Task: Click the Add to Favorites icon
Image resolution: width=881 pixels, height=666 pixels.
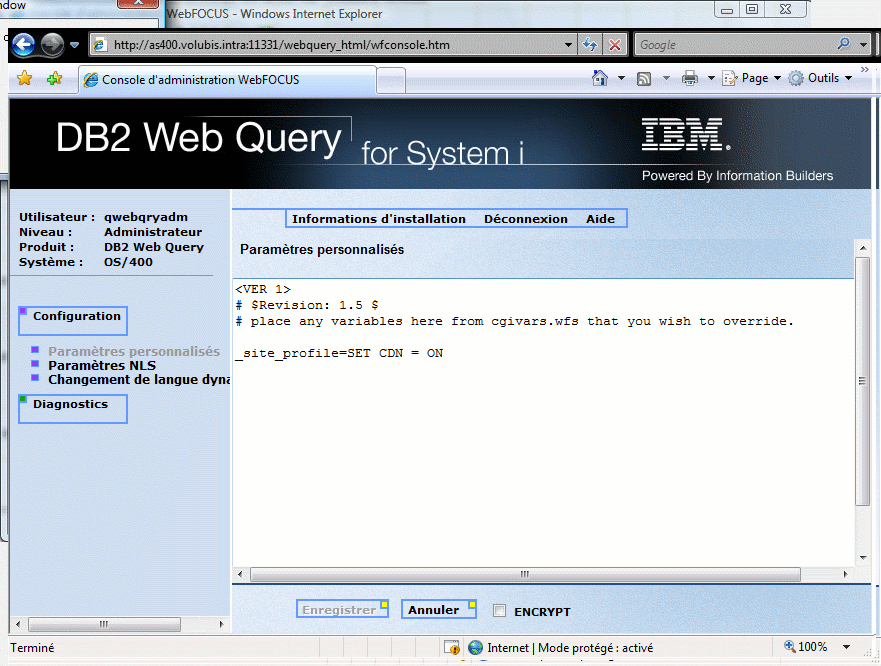Action: [55, 79]
